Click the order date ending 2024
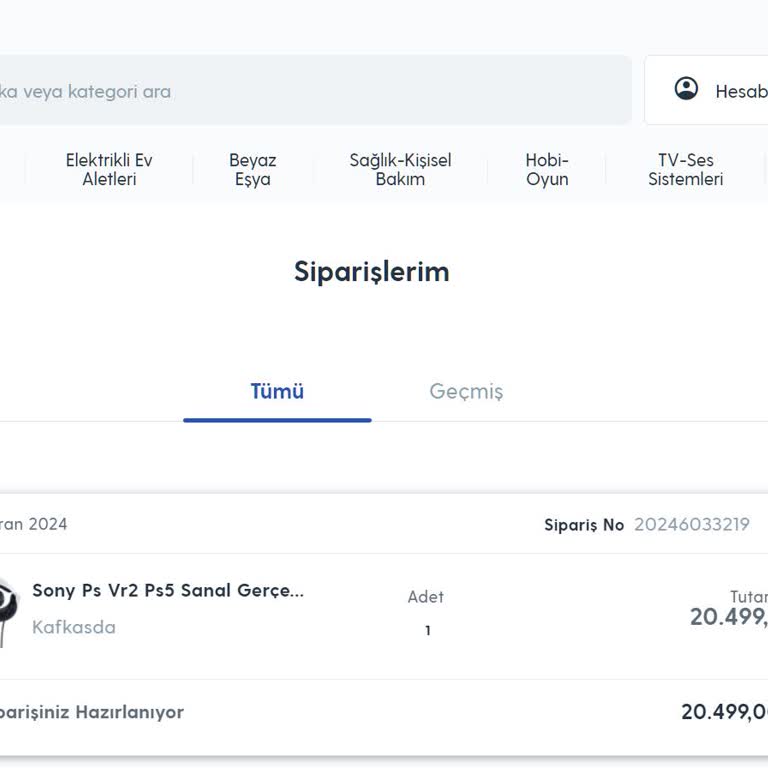Viewport: 768px width, 768px height. (x=33, y=525)
